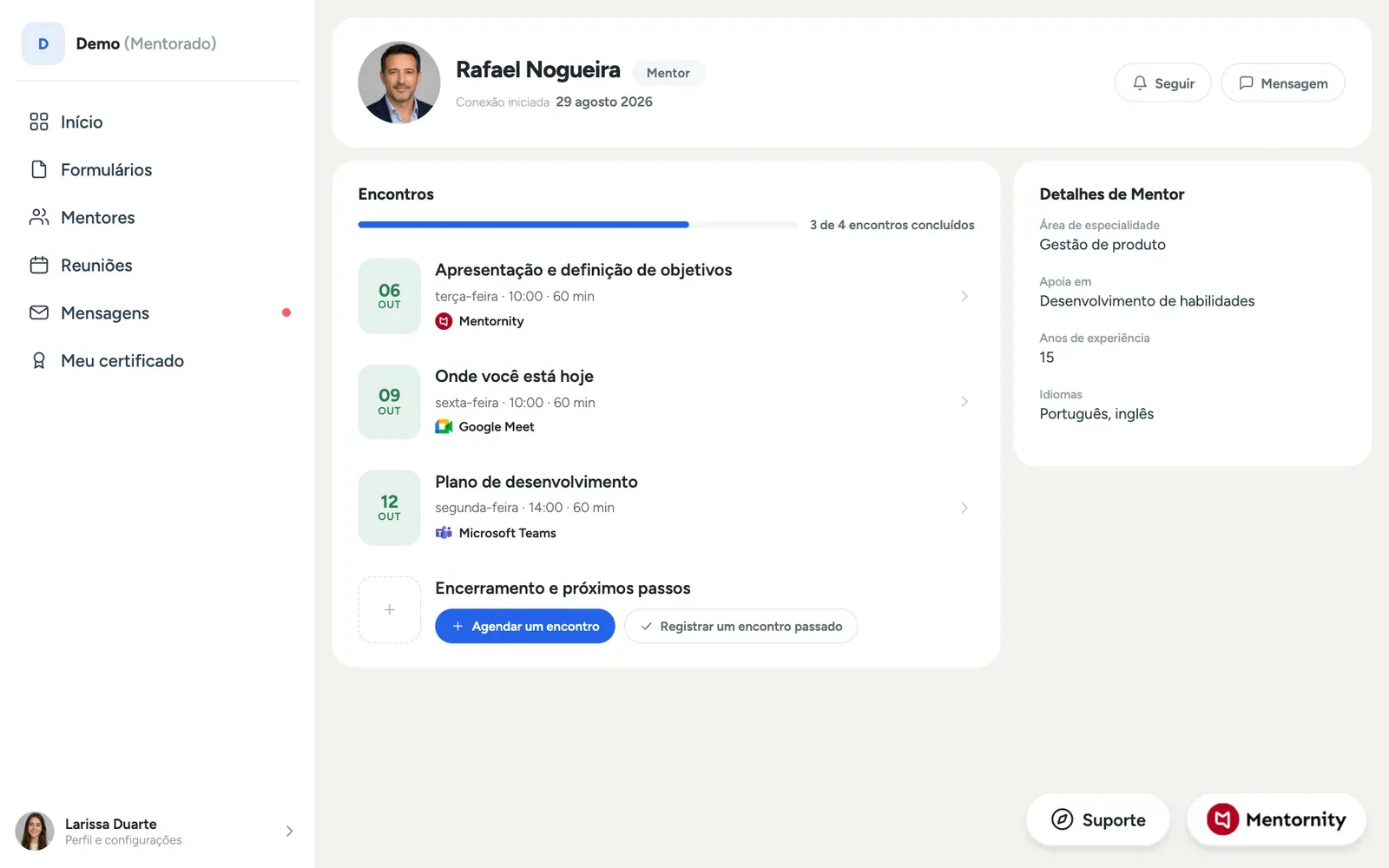Screen dimensions: 1389x868
Task: Click Agendar um encontro
Action: (x=524, y=626)
